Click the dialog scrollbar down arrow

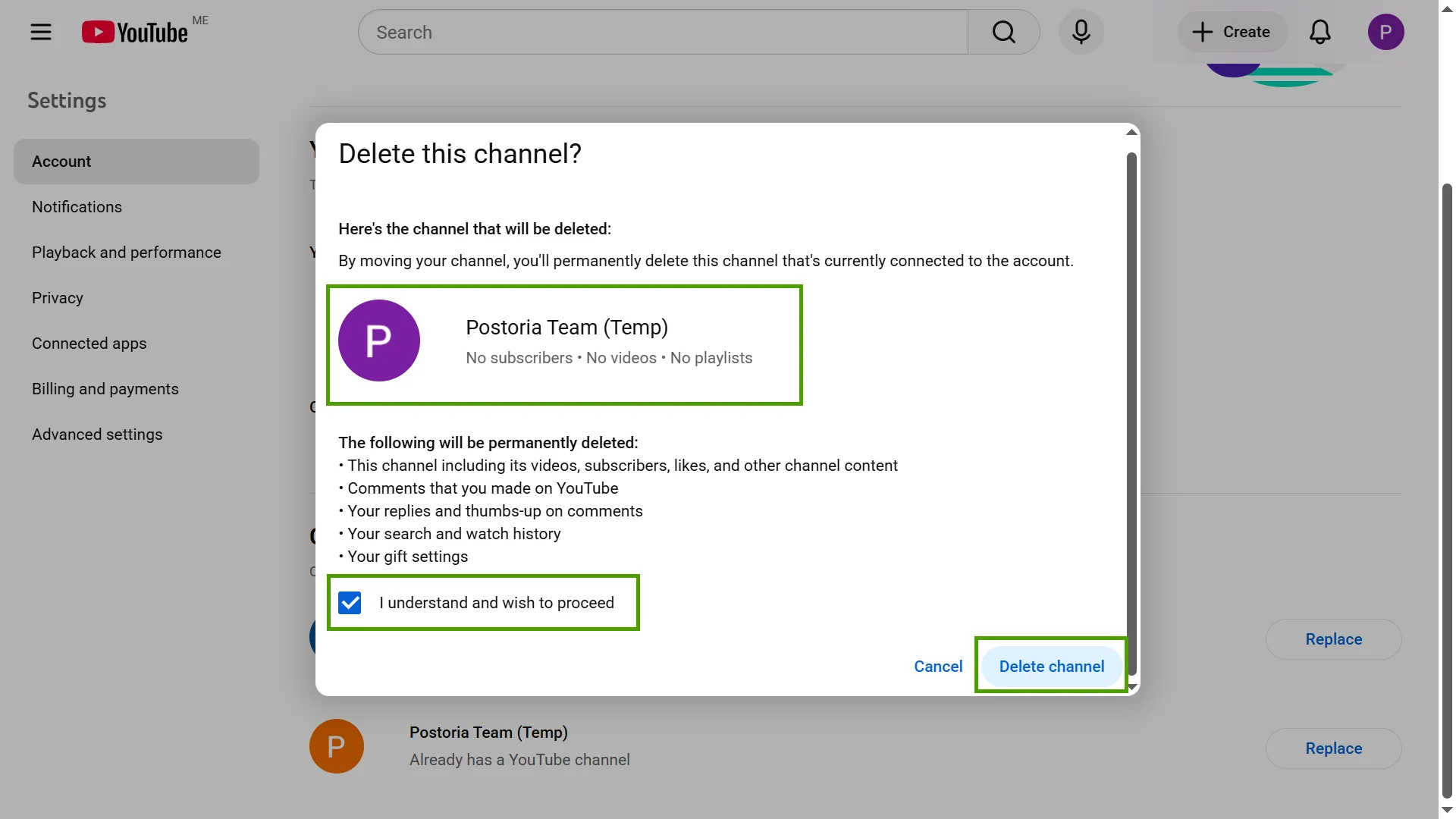pos(1131,686)
